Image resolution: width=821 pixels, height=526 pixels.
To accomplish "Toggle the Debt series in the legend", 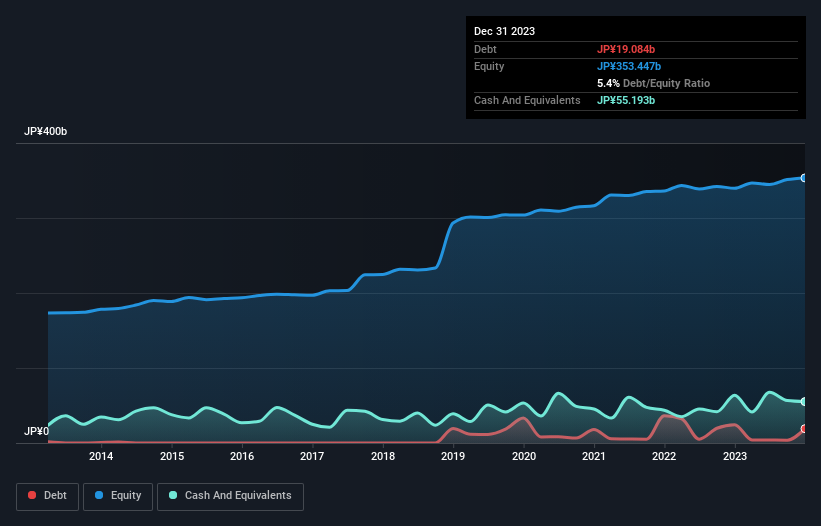I will click(x=46, y=495).
